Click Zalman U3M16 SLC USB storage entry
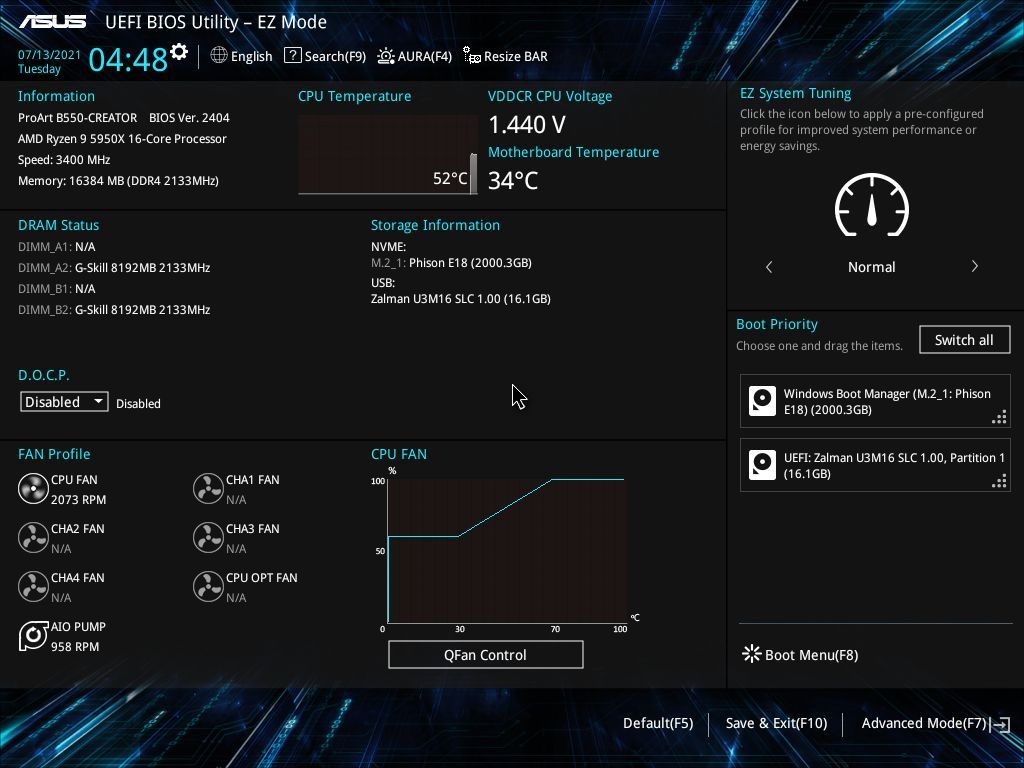Image resolution: width=1024 pixels, height=768 pixels. click(460, 298)
